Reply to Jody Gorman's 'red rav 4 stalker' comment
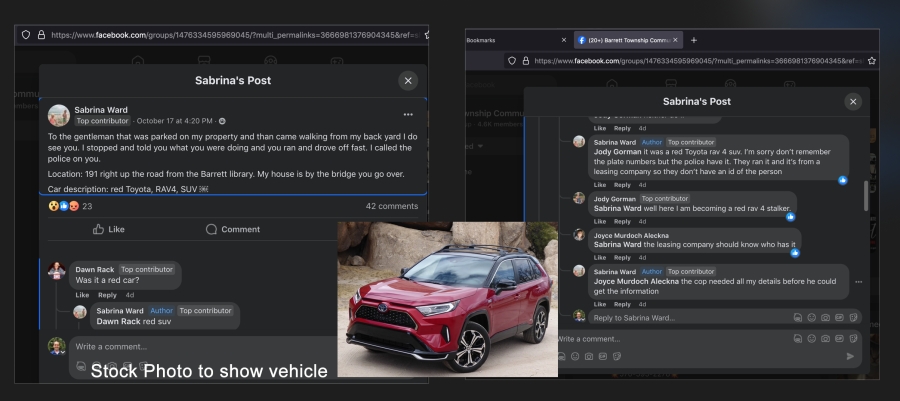900x401 pixels. point(622,221)
